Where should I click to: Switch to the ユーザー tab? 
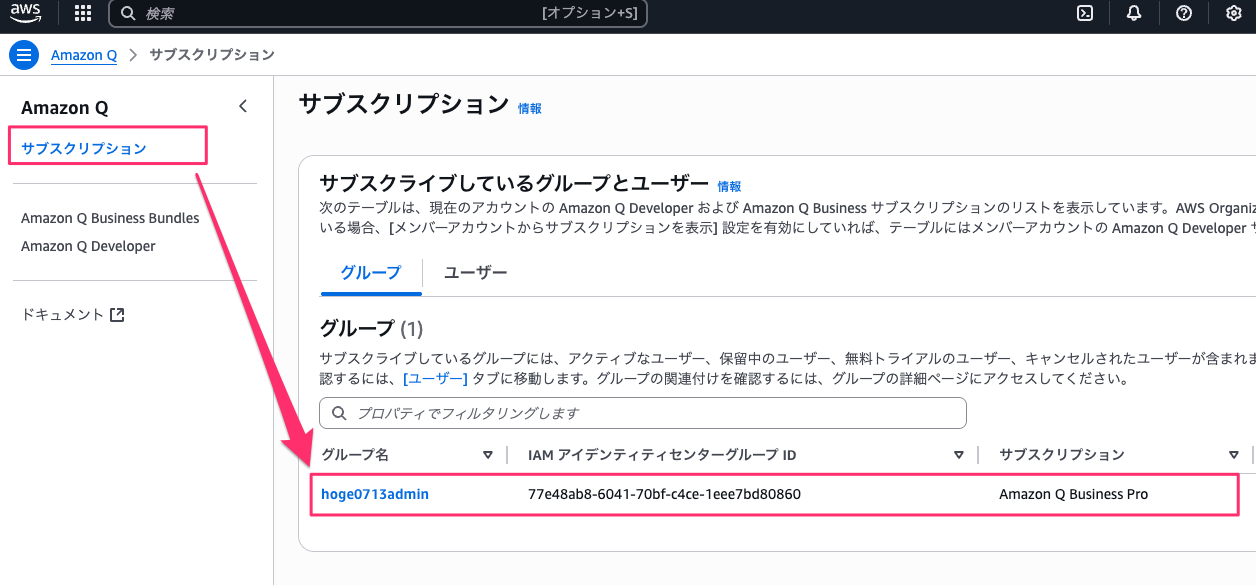476,272
